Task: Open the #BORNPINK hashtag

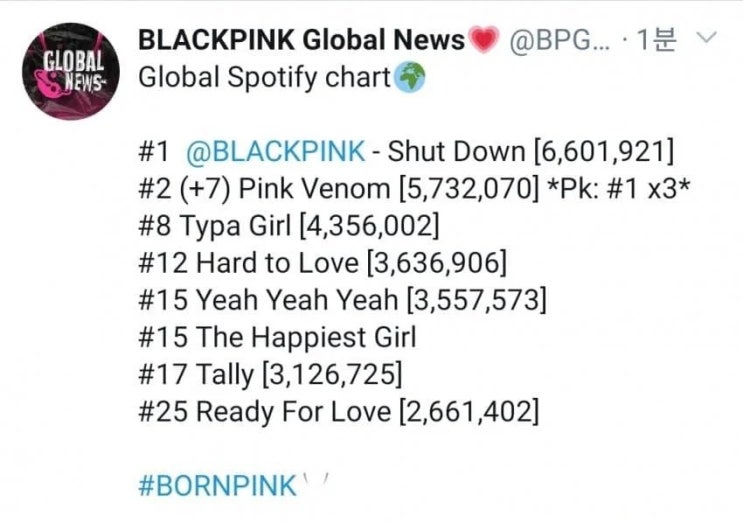Action: (x=218, y=486)
